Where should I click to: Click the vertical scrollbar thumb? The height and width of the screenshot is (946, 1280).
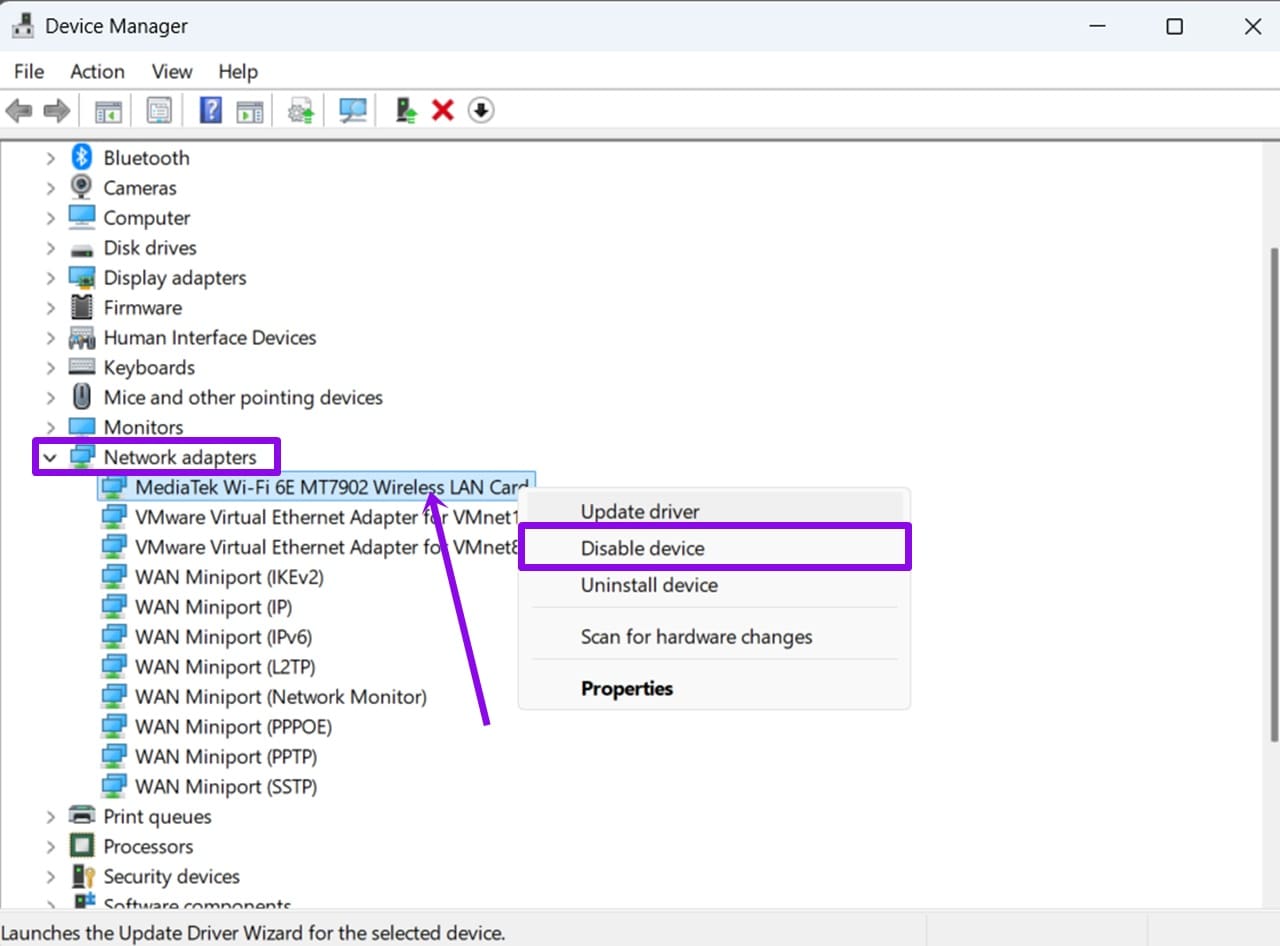point(1273,495)
